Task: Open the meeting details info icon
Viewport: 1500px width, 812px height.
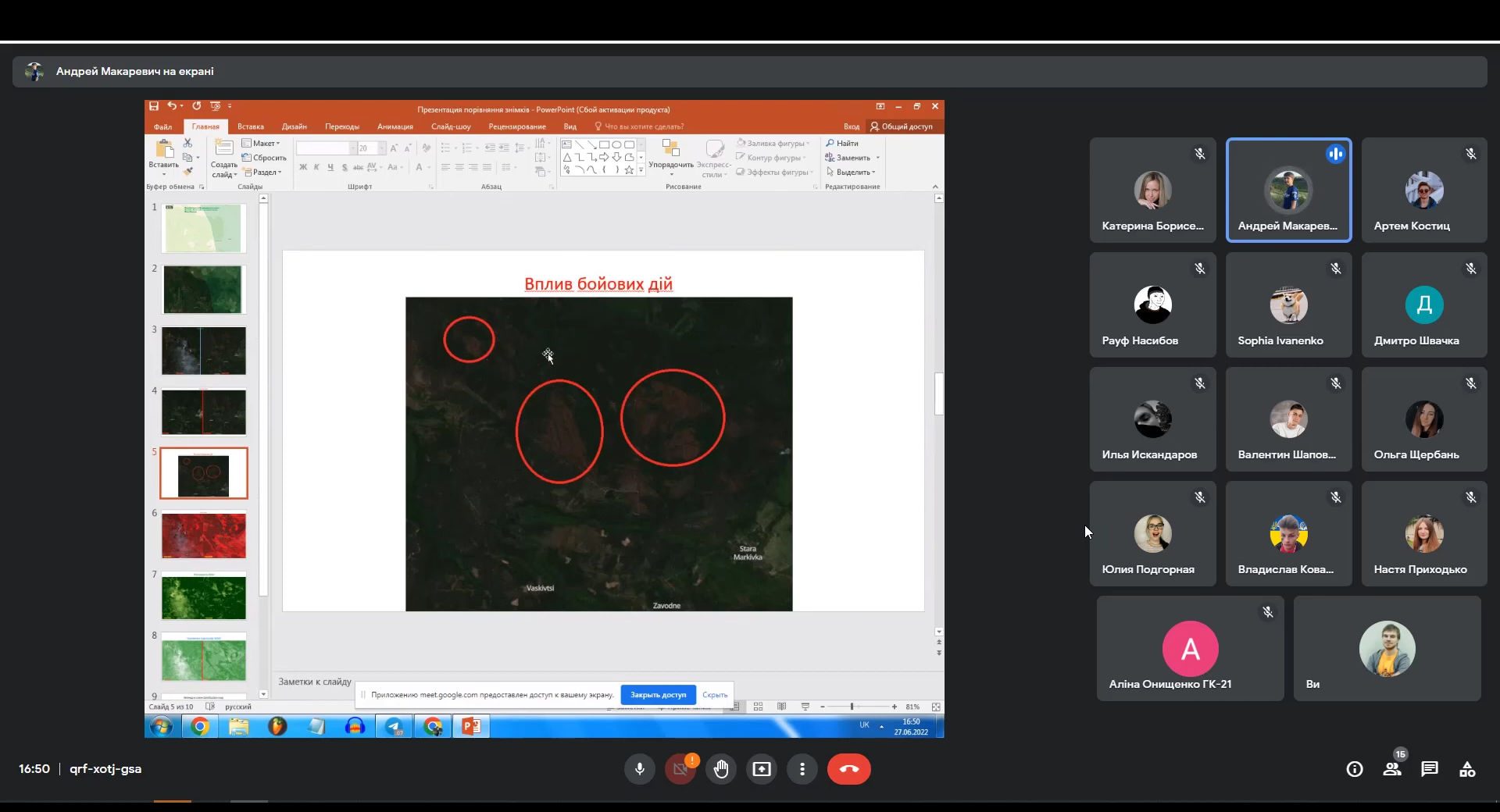Action: pos(1354,769)
